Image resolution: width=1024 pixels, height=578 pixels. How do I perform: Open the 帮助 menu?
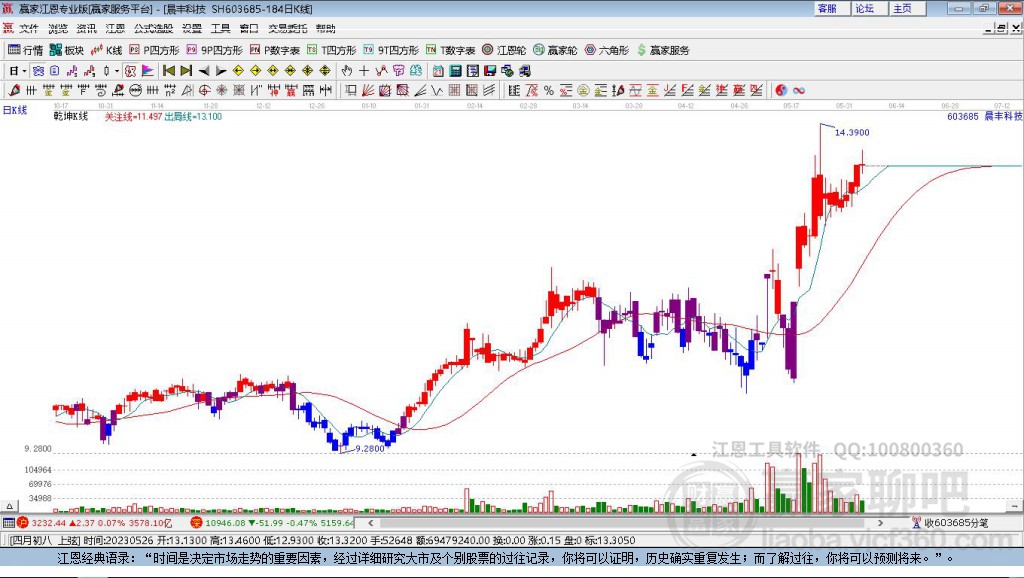coord(325,29)
